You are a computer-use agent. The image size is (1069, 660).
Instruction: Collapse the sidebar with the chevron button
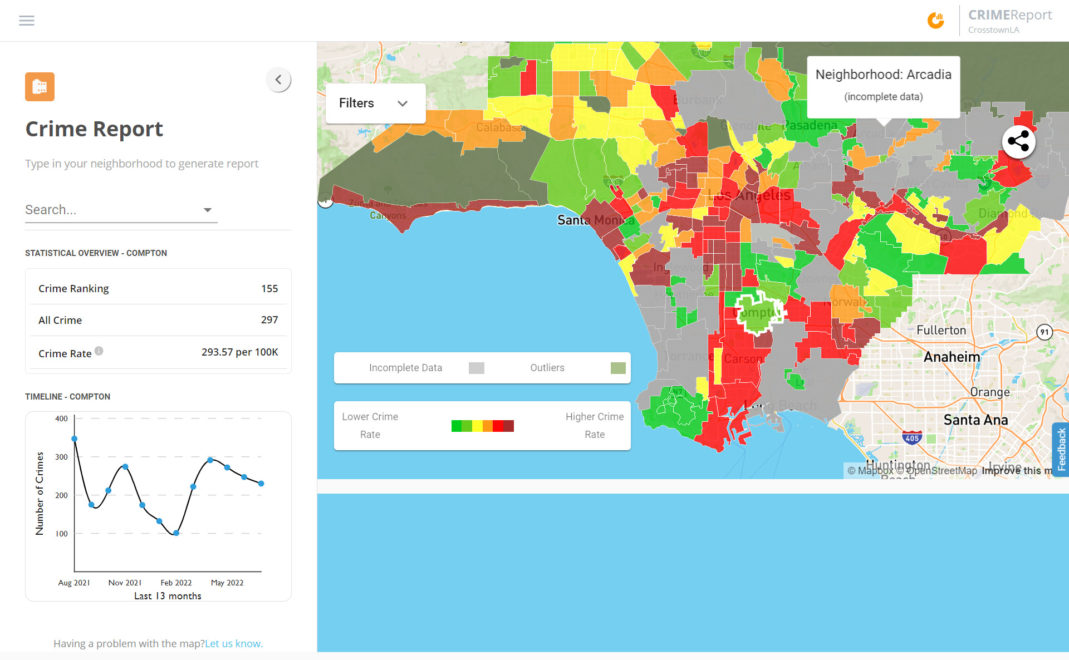(279, 80)
